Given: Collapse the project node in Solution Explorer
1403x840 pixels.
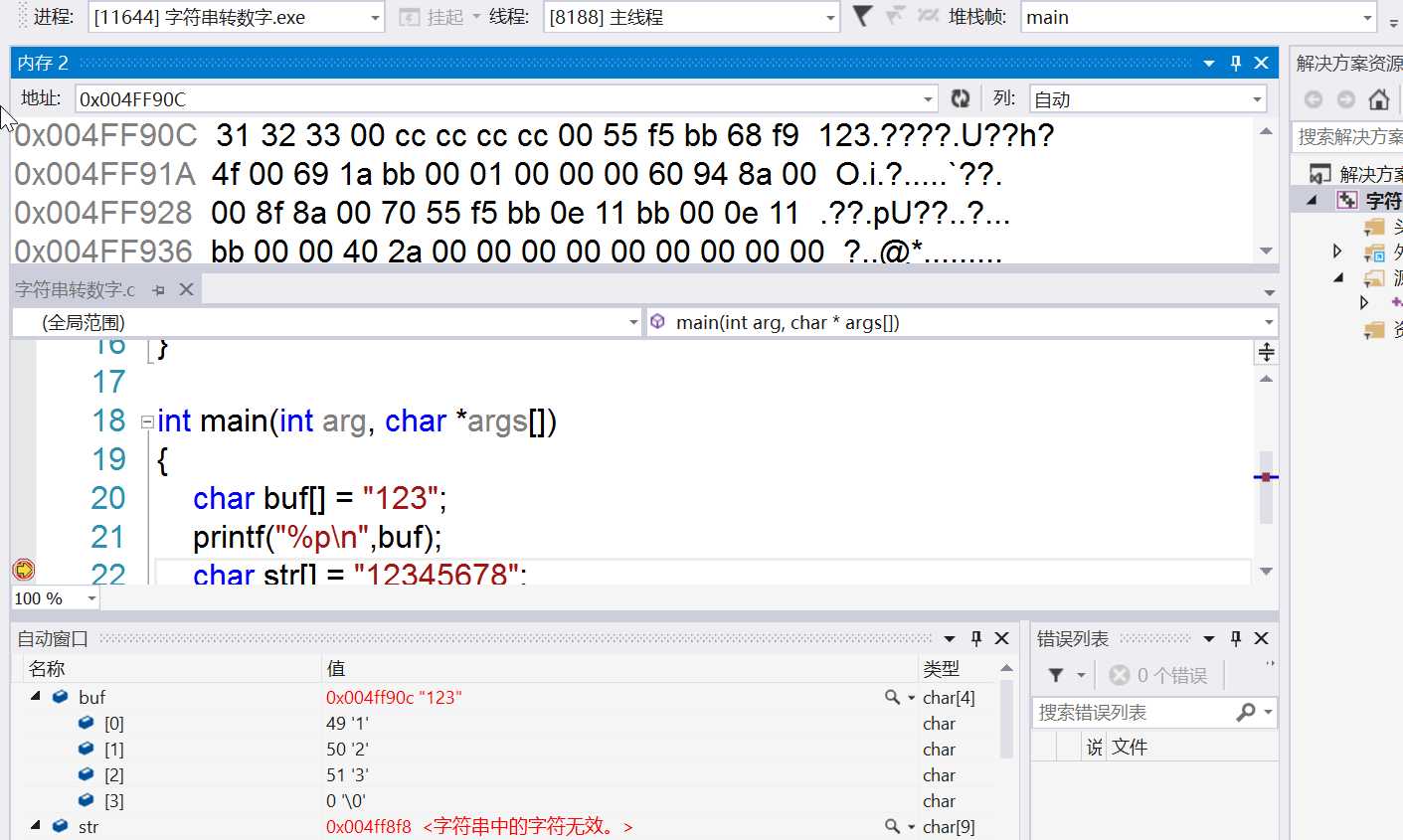Looking at the screenshot, I should click(x=1313, y=200).
